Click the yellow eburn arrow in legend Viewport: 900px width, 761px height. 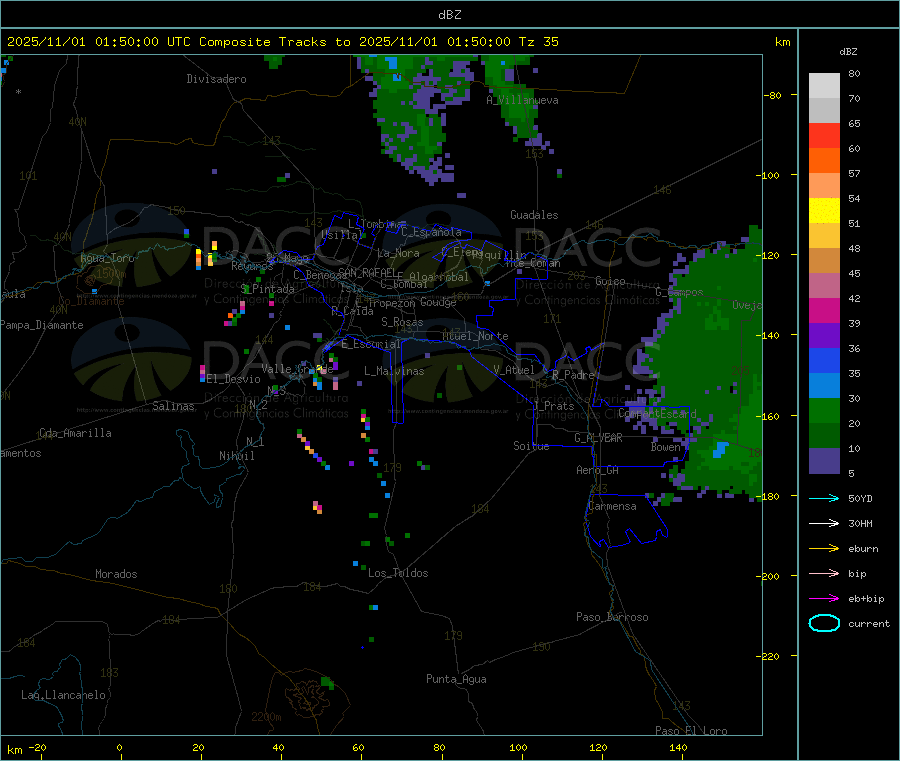pyautogui.click(x=824, y=549)
